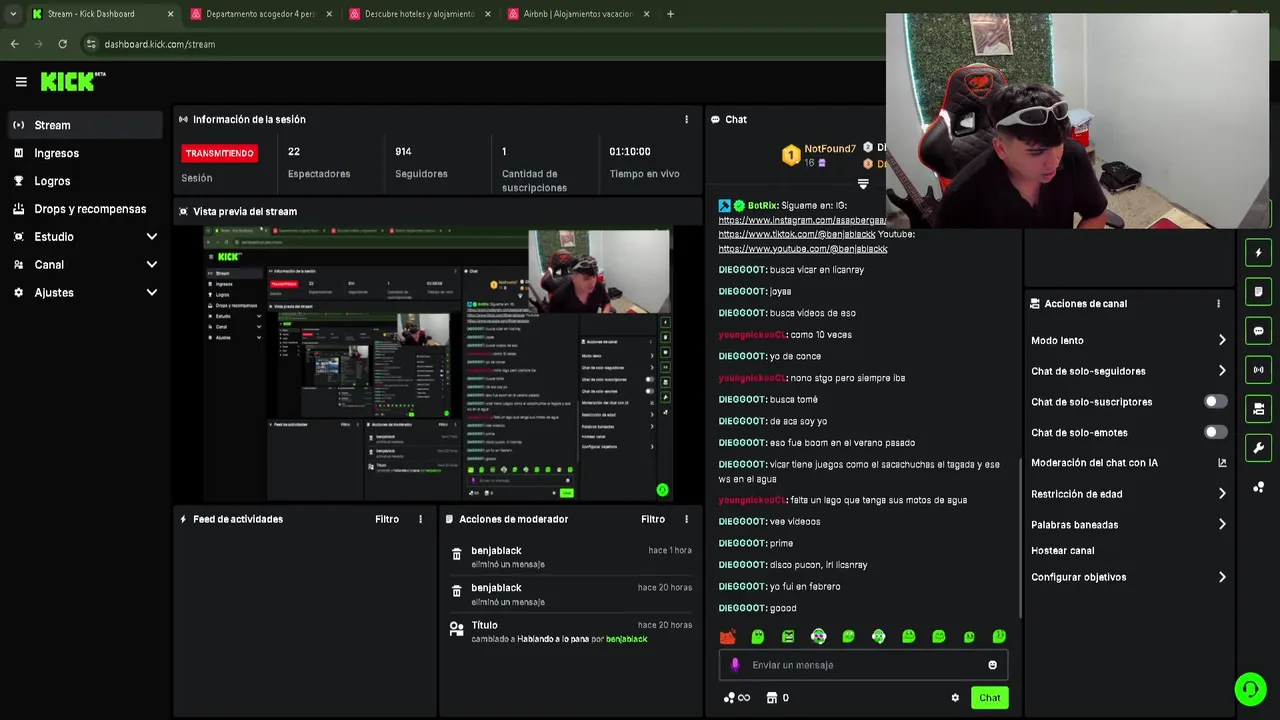Click the Kick logo
The height and width of the screenshot is (720, 1280).
(x=73, y=81)
